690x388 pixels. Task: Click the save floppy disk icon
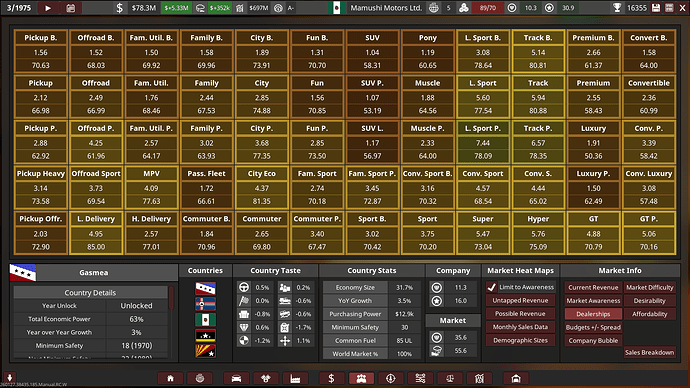656,8
